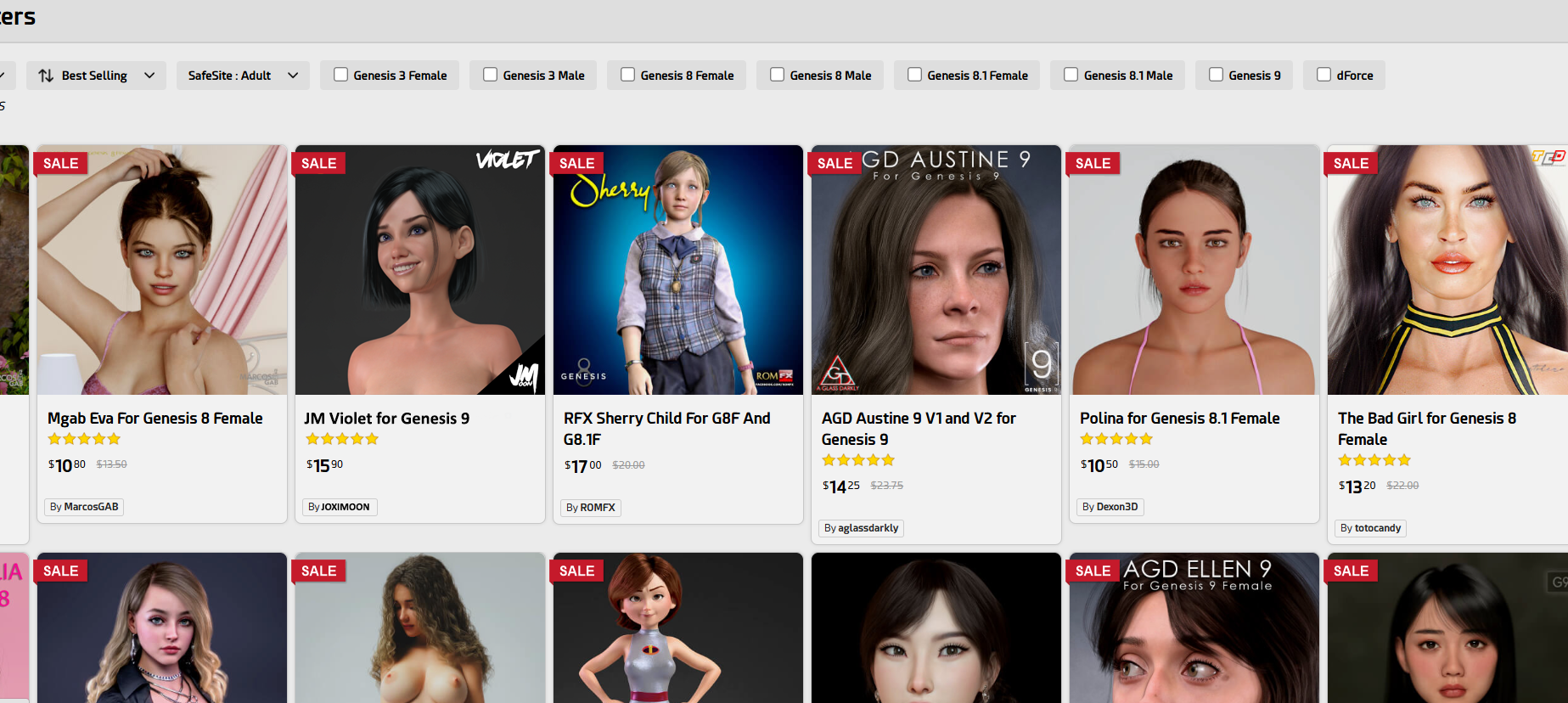Enable the Genesis 9 filter checkbox
The image size is (1568, 703).
(1216, 75)
